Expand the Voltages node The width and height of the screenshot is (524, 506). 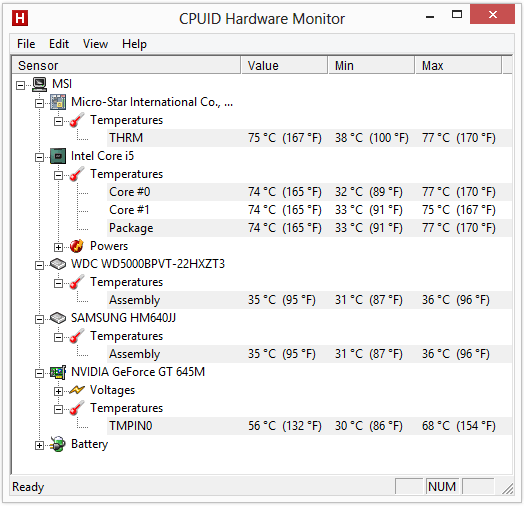point(58,391)
